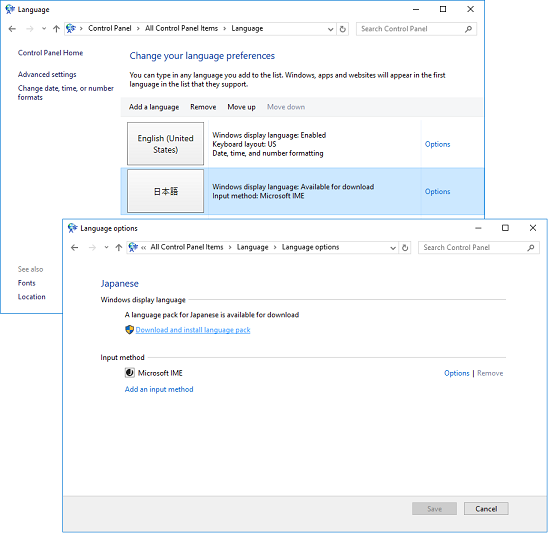Click the Cancel button
The width and height of the screenshot is (548, 533).
pos(486,509)
